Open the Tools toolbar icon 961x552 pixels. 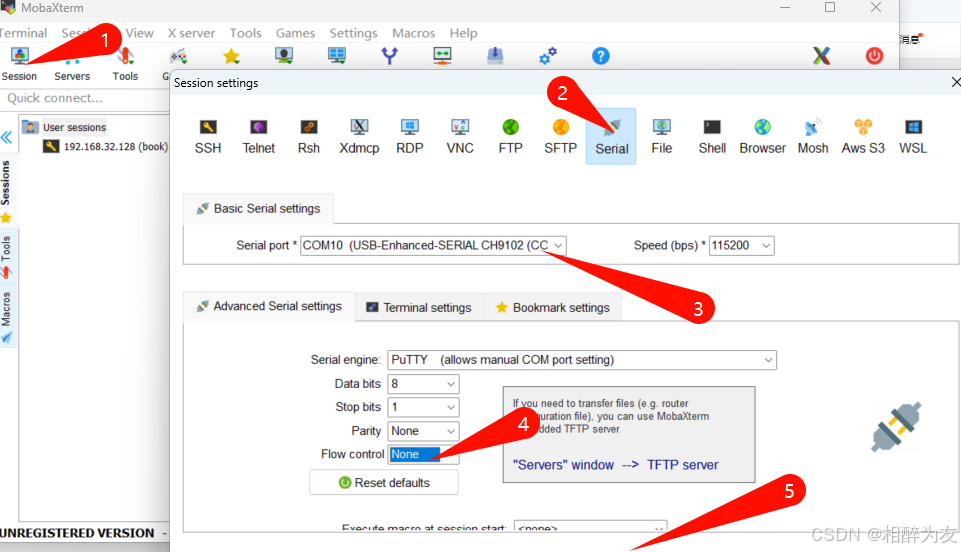[125, 64]
